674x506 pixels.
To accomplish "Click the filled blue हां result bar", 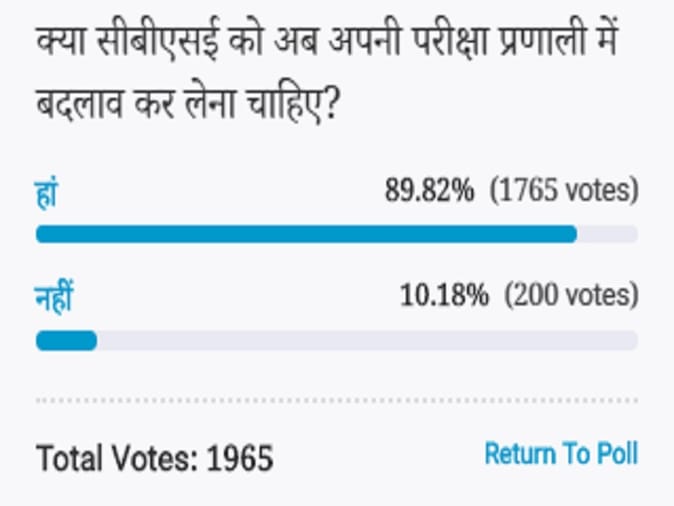I will coord(306,234).
